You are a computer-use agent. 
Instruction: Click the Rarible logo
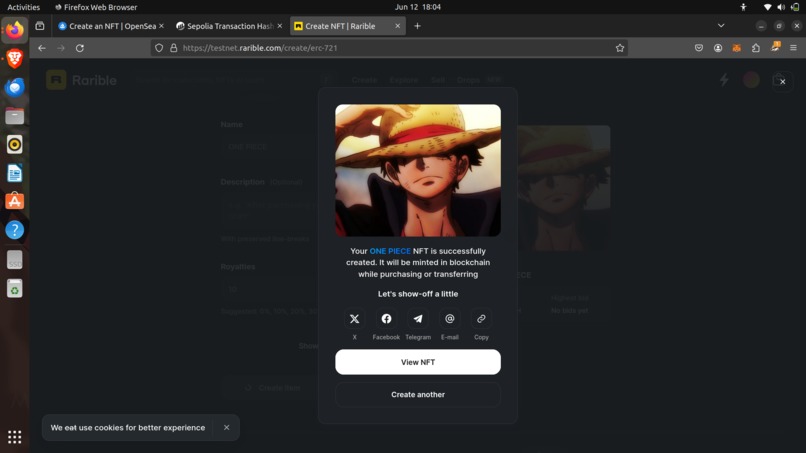tap(81, 80)
